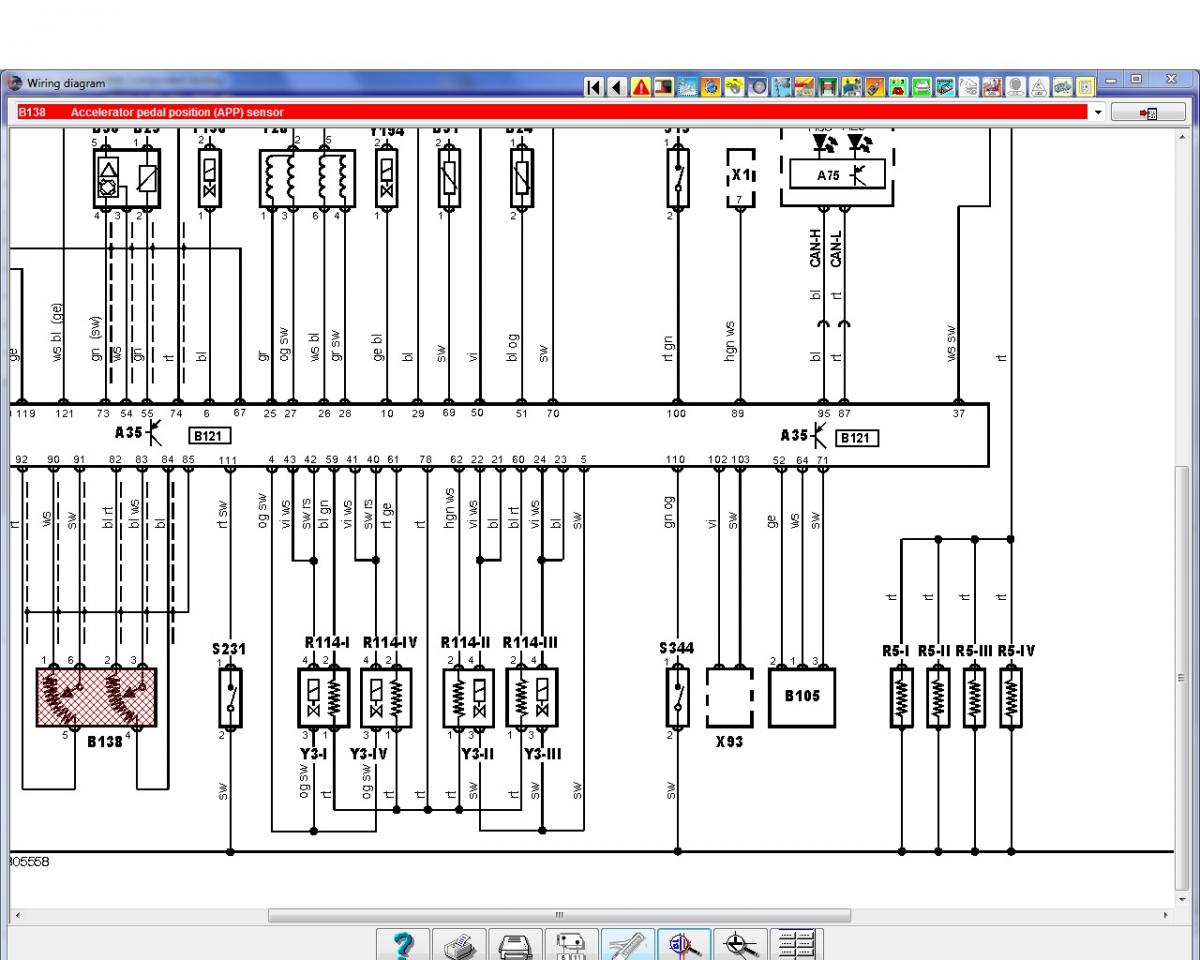1200x960 pixels.
Task: Click the yellow socket icon ending the toolbar
Action: [1084, 87]
